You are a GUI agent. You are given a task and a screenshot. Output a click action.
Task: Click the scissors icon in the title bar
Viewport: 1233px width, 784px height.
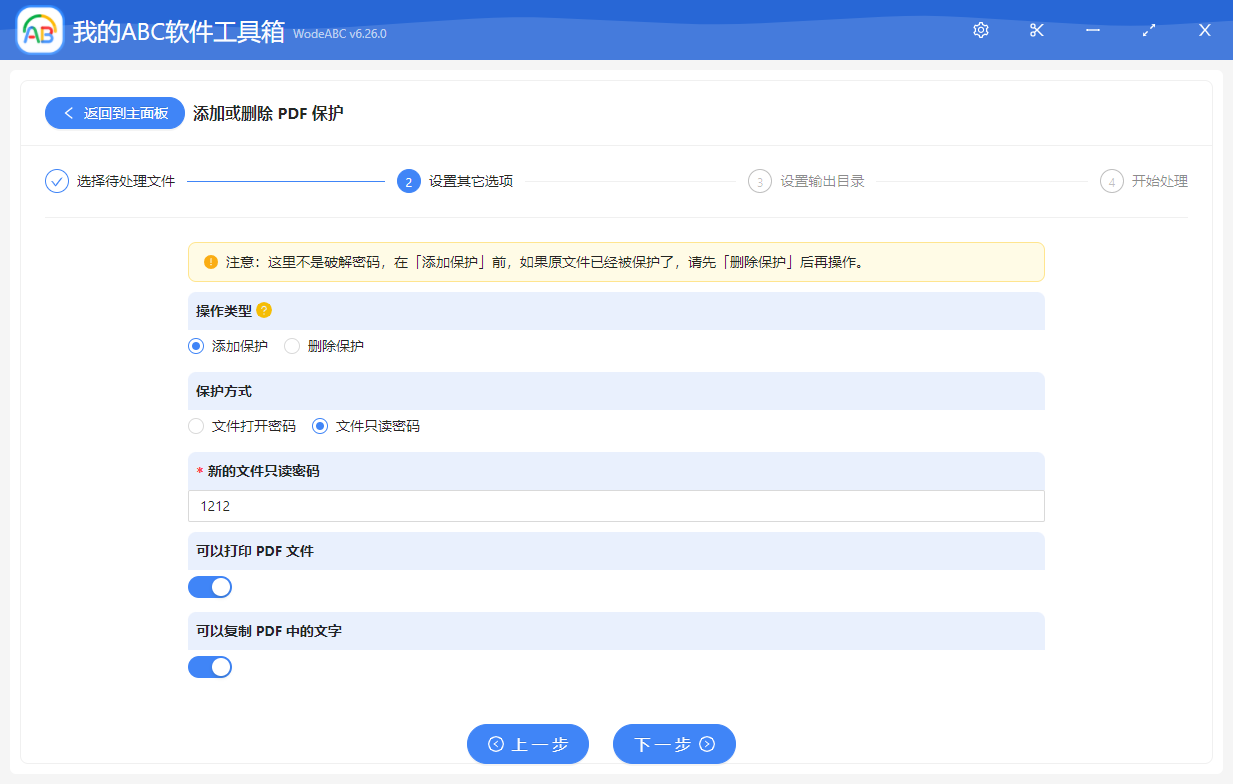pos(1036,30)
